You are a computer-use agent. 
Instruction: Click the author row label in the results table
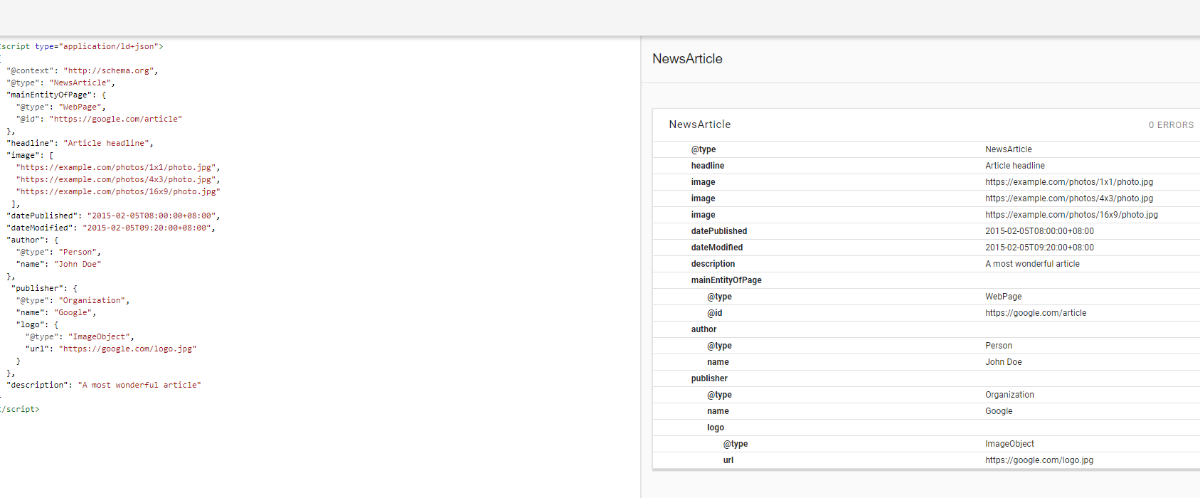pos(704,329)
